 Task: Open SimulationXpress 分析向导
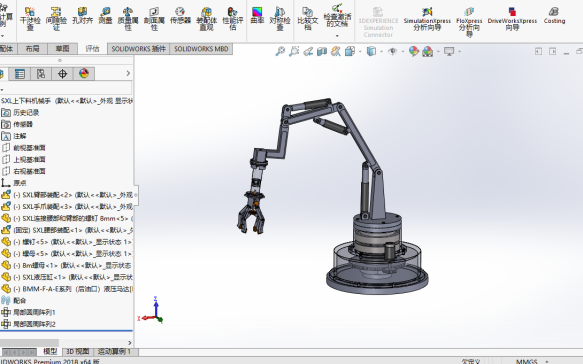(x=427, y=19)
